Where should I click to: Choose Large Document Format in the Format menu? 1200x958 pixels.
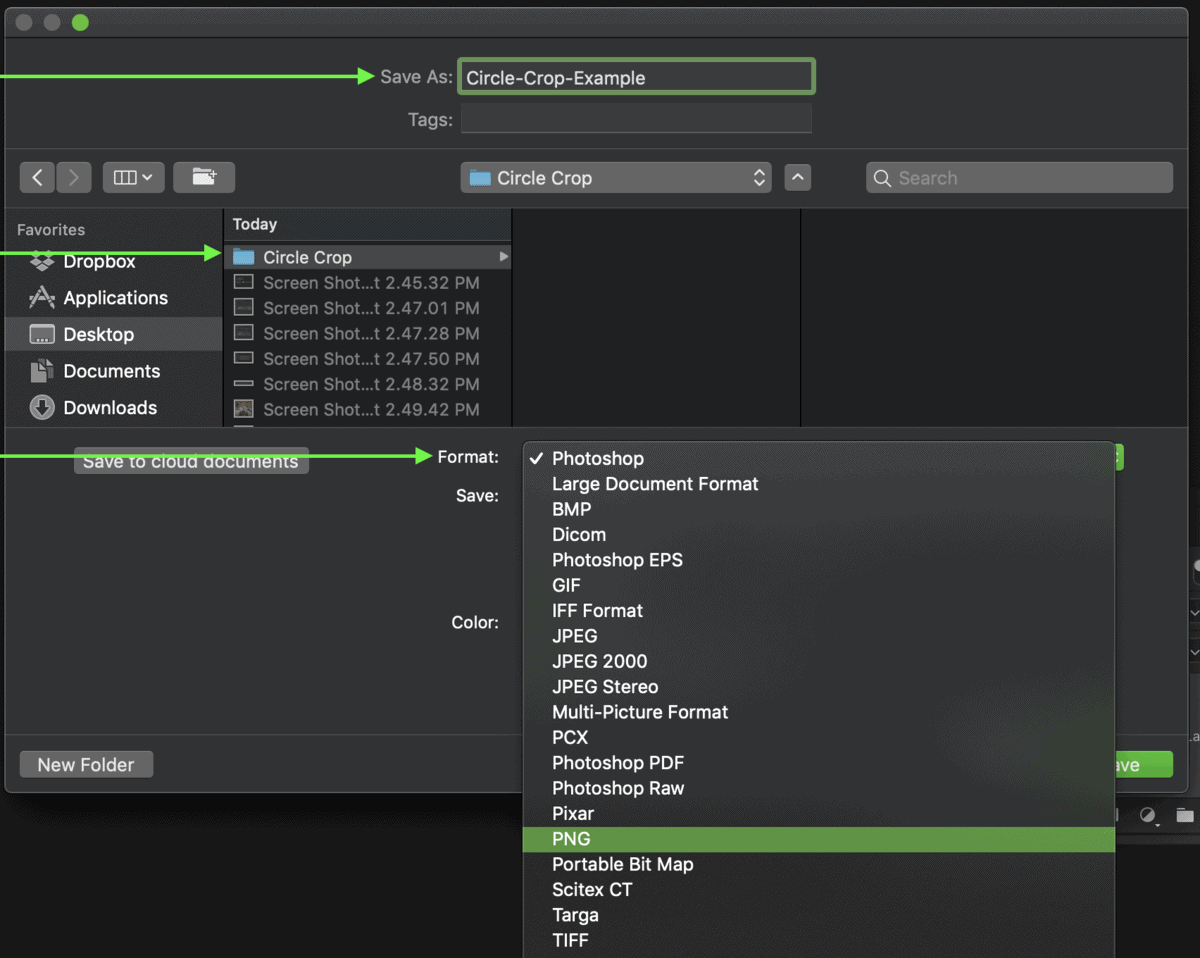[x=818, y=484]
